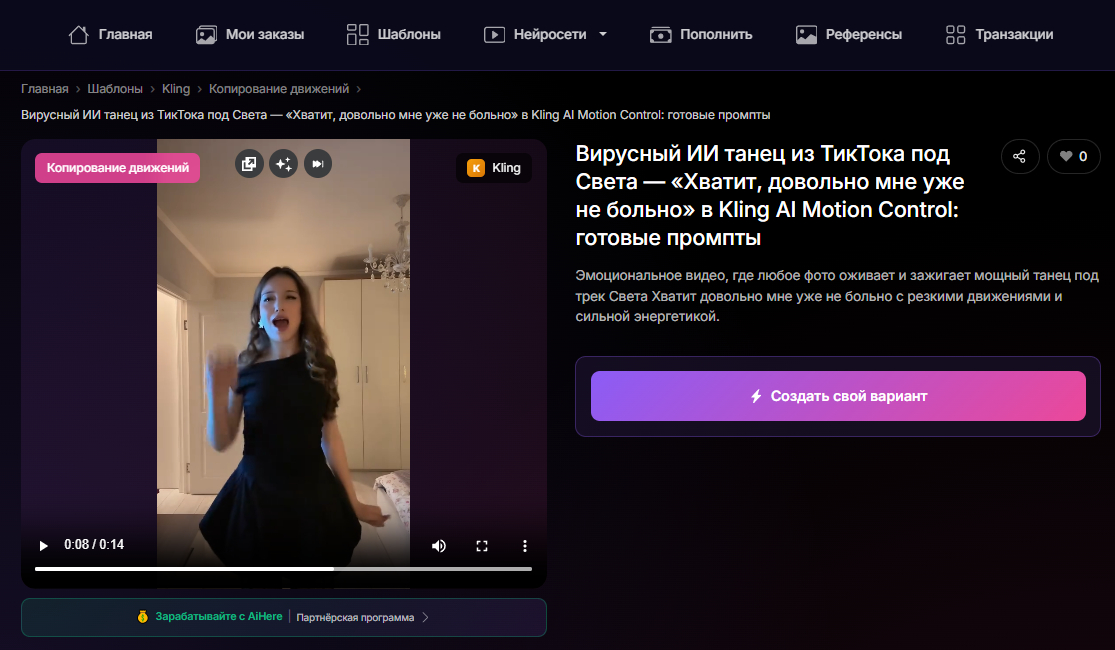Click the Kling badge on video
Image resolution: width=1115 pixels, height=650 pixels.
coord(494,168)
